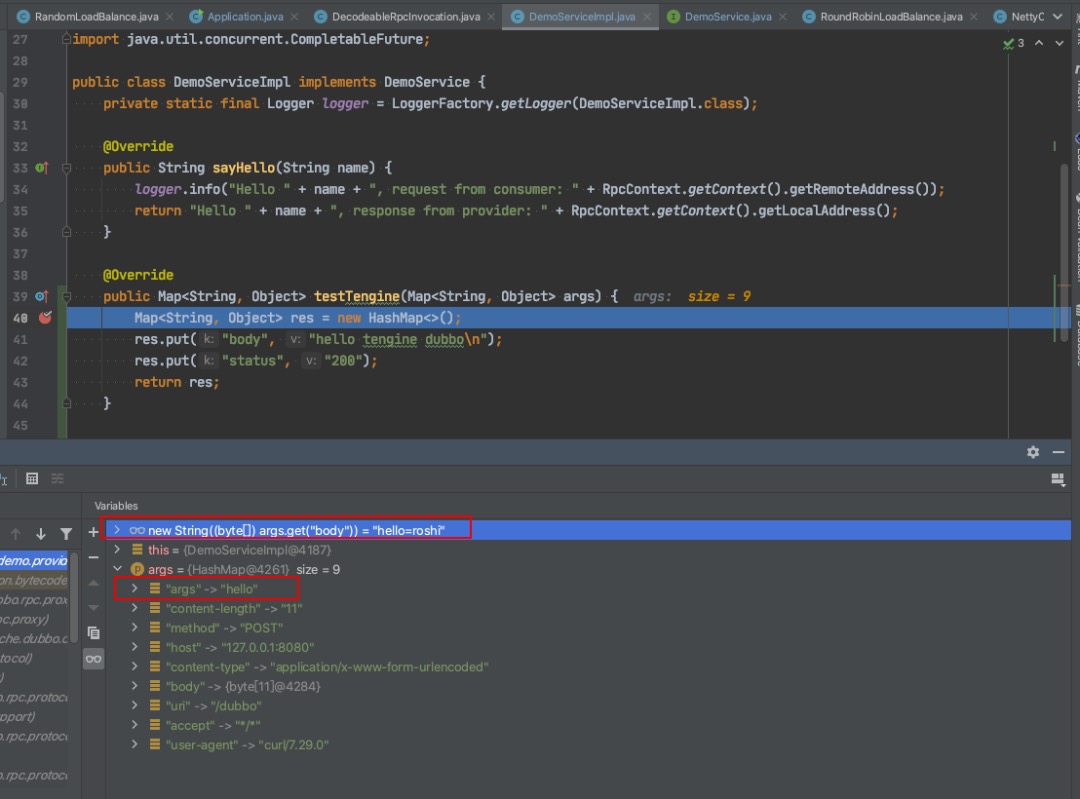The height and width of the screenshot is (799, 1080).
Task: Click the remove watch minus icon
Action: pos(94,557)
